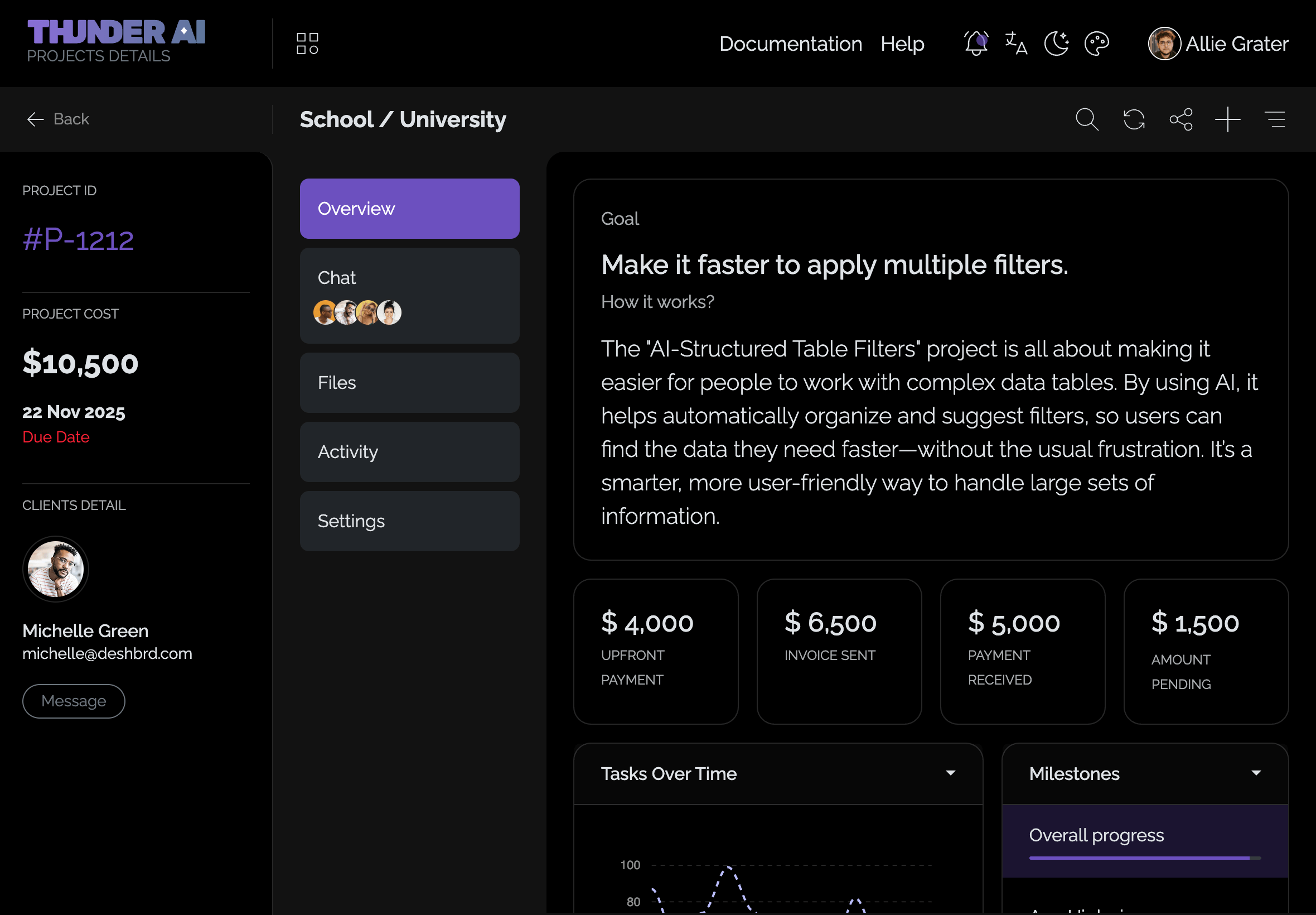
Task: Open the theme color palette icon
Action: click(1096, 44)
